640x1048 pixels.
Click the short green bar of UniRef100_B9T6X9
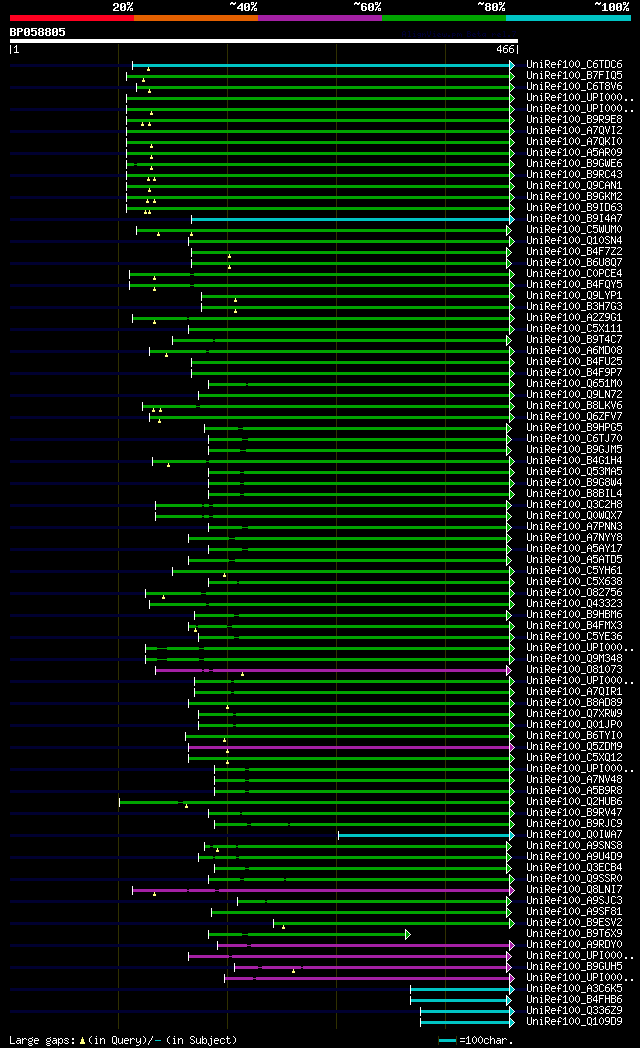(309, 934)
